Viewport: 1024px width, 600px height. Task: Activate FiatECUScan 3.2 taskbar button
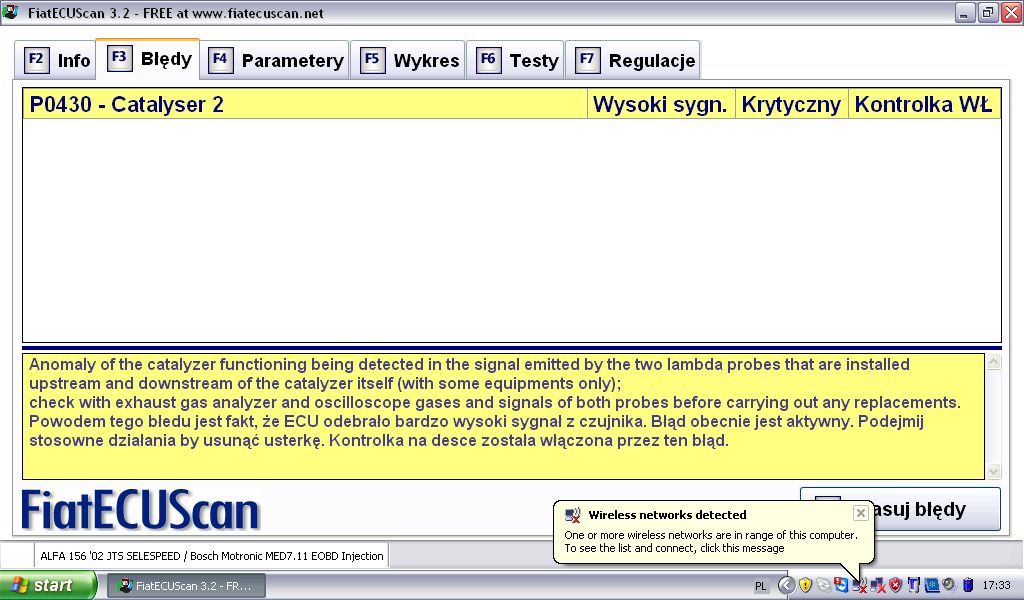(x=186, y=586)
